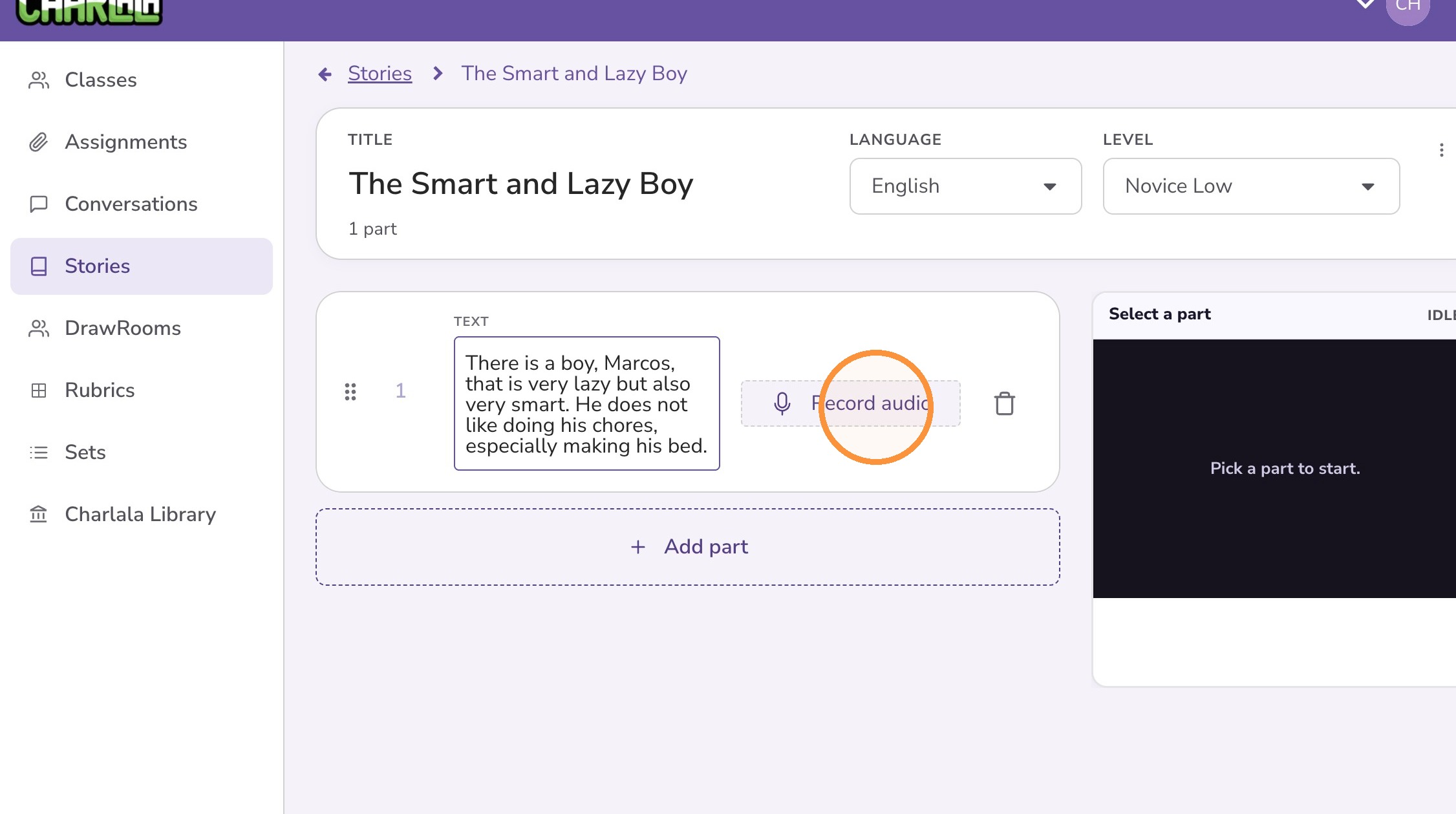1456x814 pixels.
Task: Open Charlala Library
Action: [142, 515]
